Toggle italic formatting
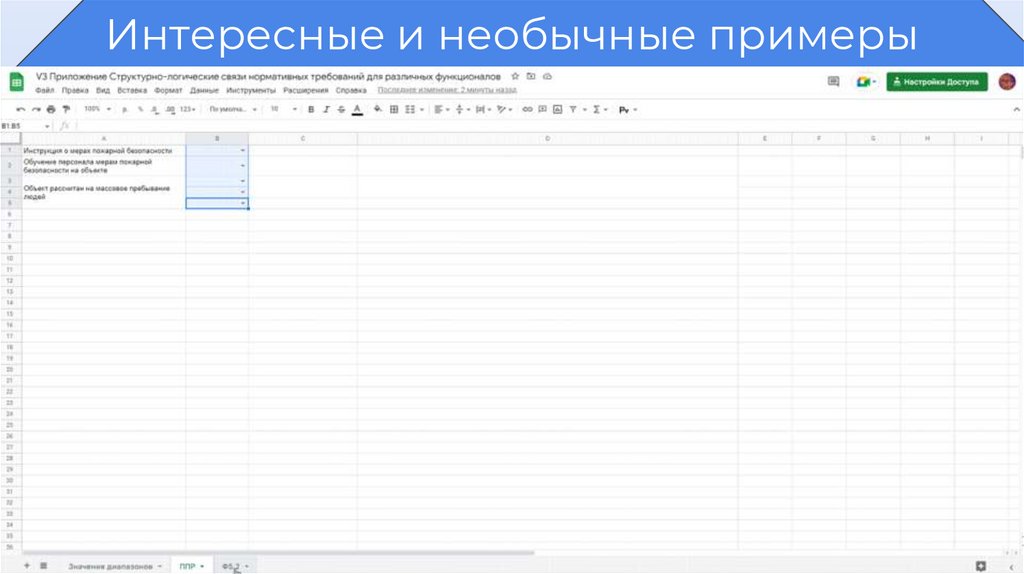 click(326, 110)
